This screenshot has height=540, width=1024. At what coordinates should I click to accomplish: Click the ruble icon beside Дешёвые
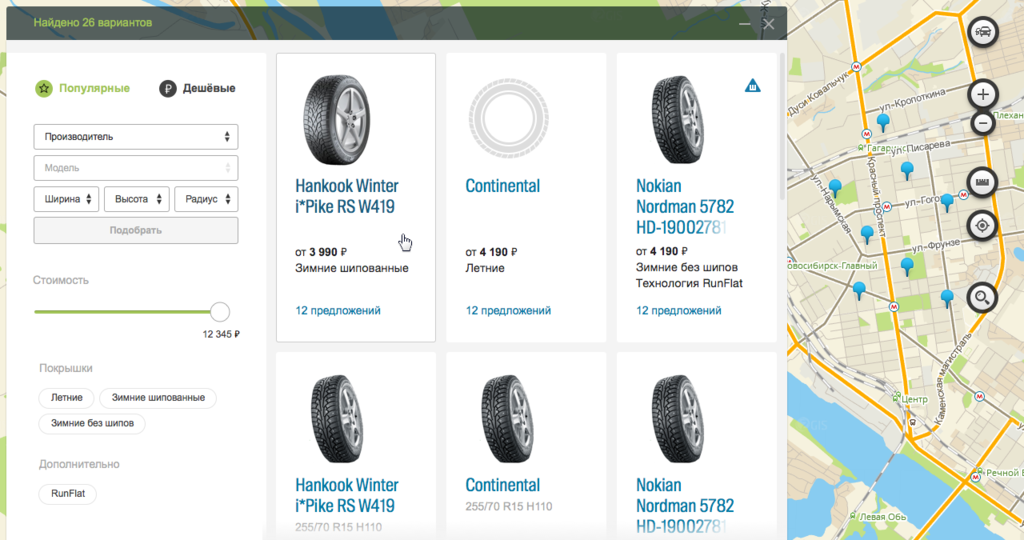point(168,88)
